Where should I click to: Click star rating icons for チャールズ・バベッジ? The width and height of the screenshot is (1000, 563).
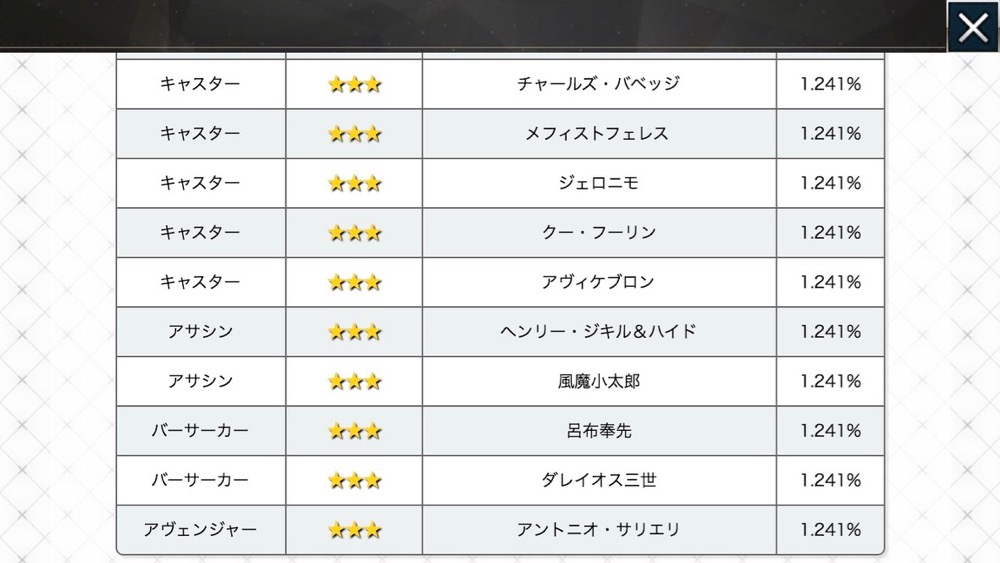(x=355, y=84)
